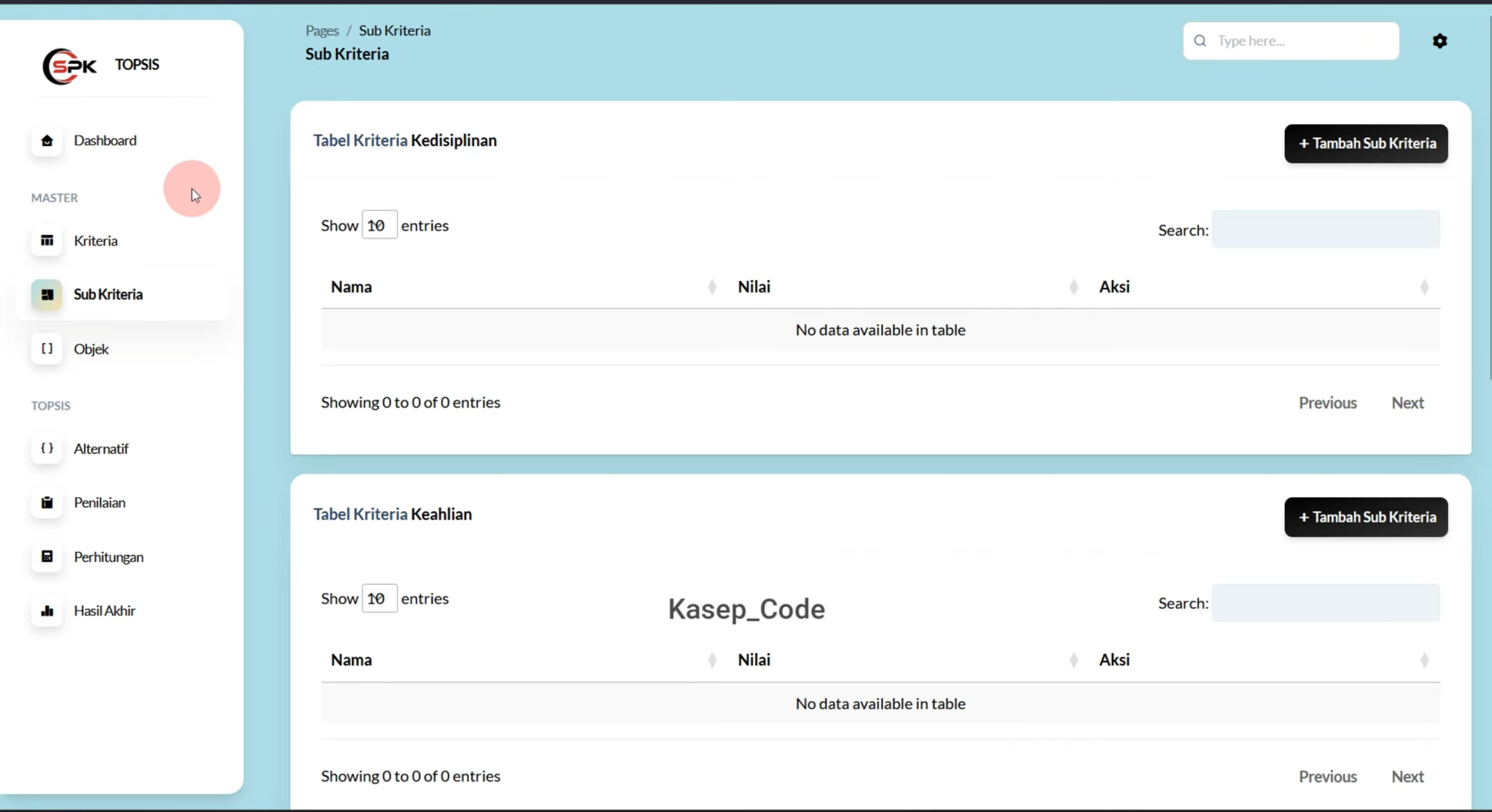1492x812 pixels.
Task: Open the Show entries dropdown in Kedisiplinan table
Action: click(379, 225)
